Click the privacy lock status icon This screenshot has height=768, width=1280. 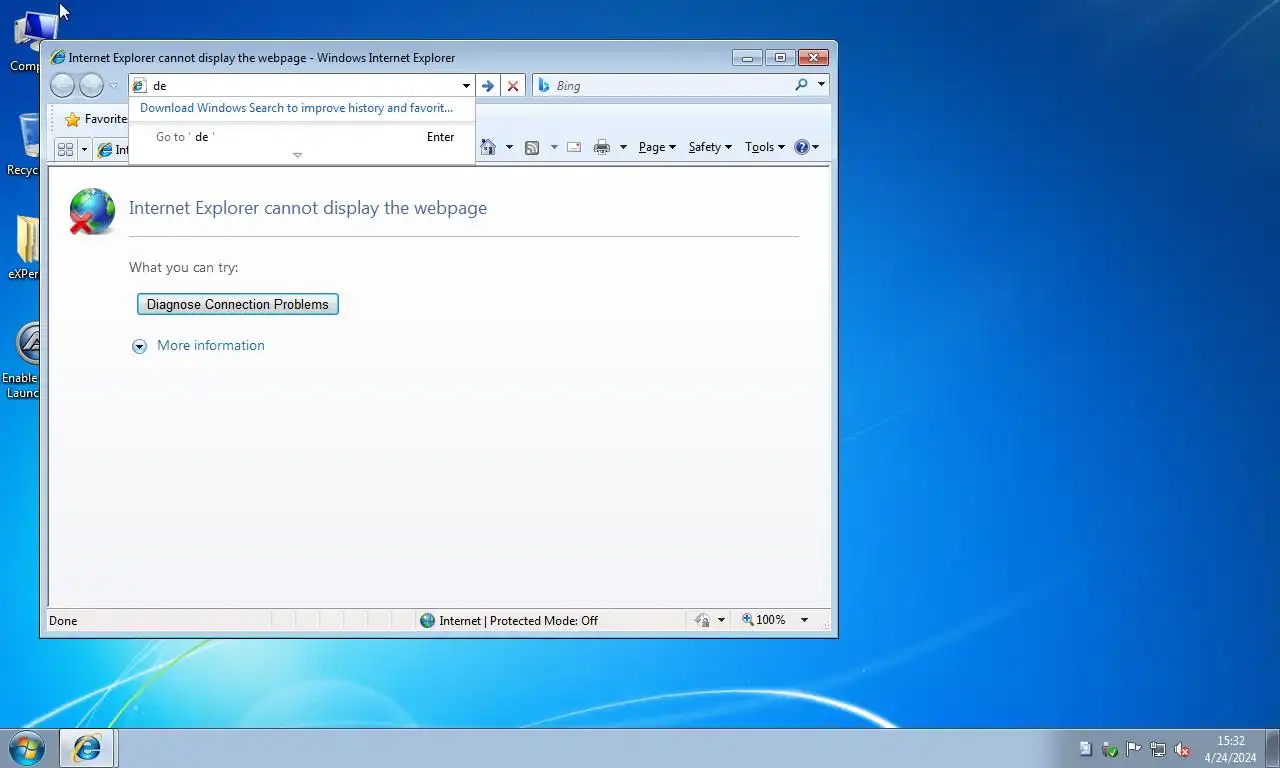(703, 620)
